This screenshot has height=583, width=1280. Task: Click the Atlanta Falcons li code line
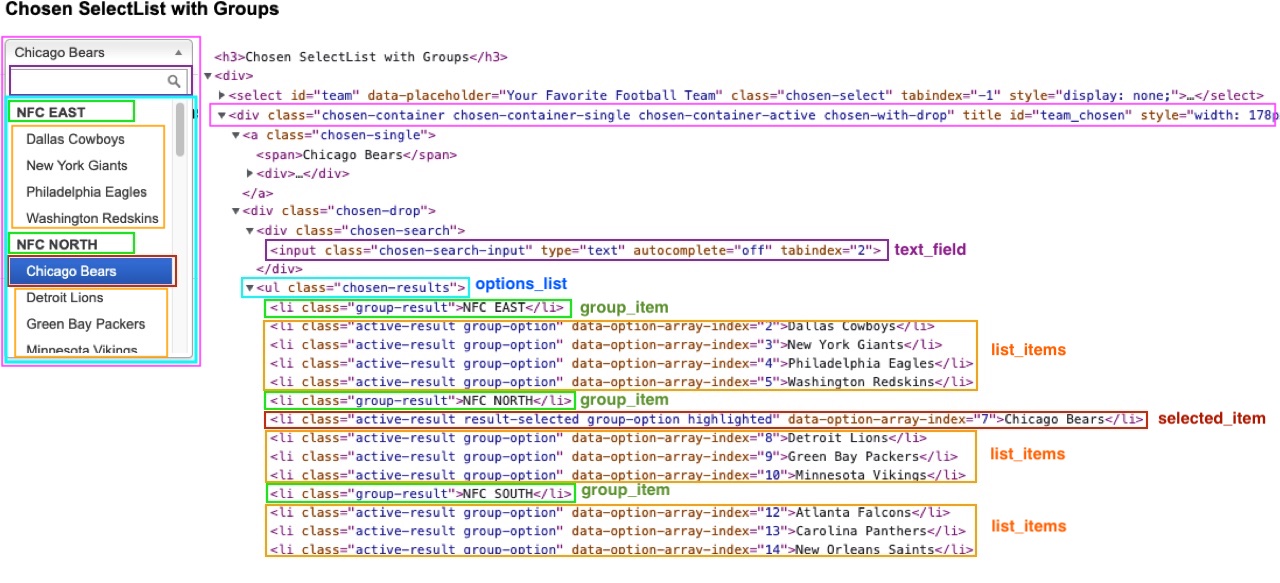point(610,513)
